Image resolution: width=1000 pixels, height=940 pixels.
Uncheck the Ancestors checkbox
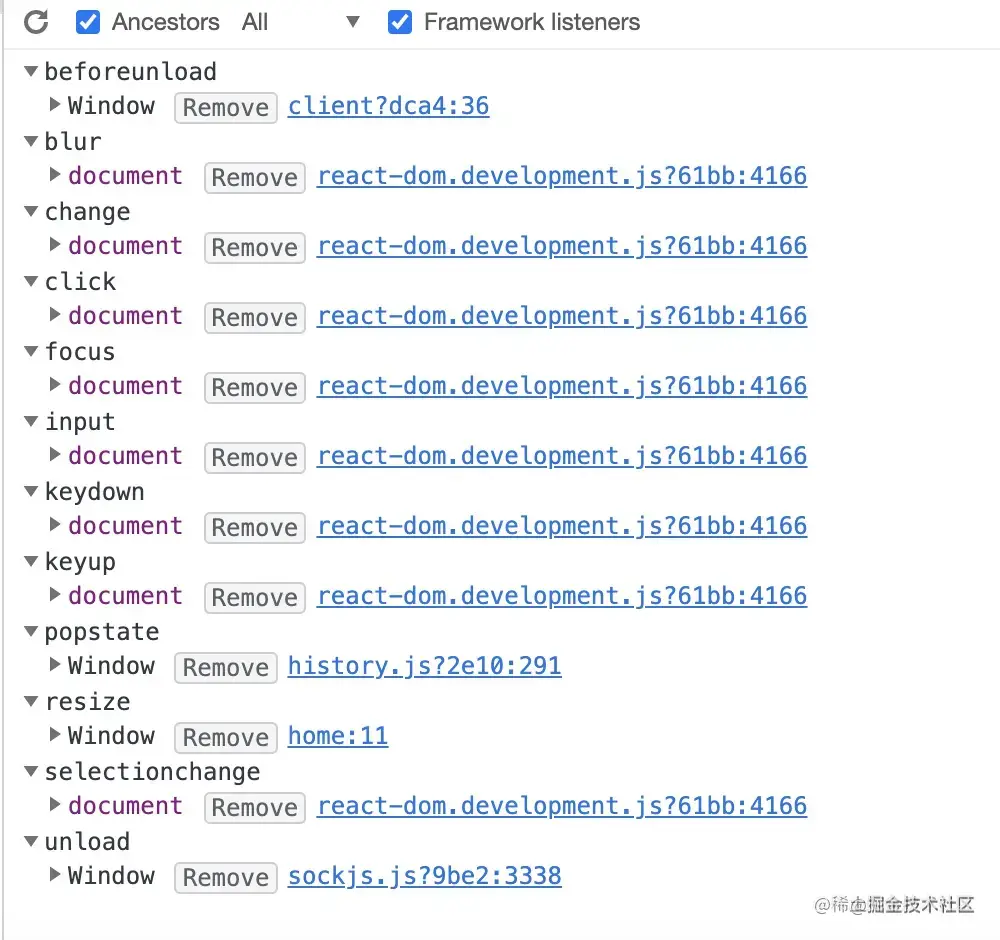coord(88,22)
